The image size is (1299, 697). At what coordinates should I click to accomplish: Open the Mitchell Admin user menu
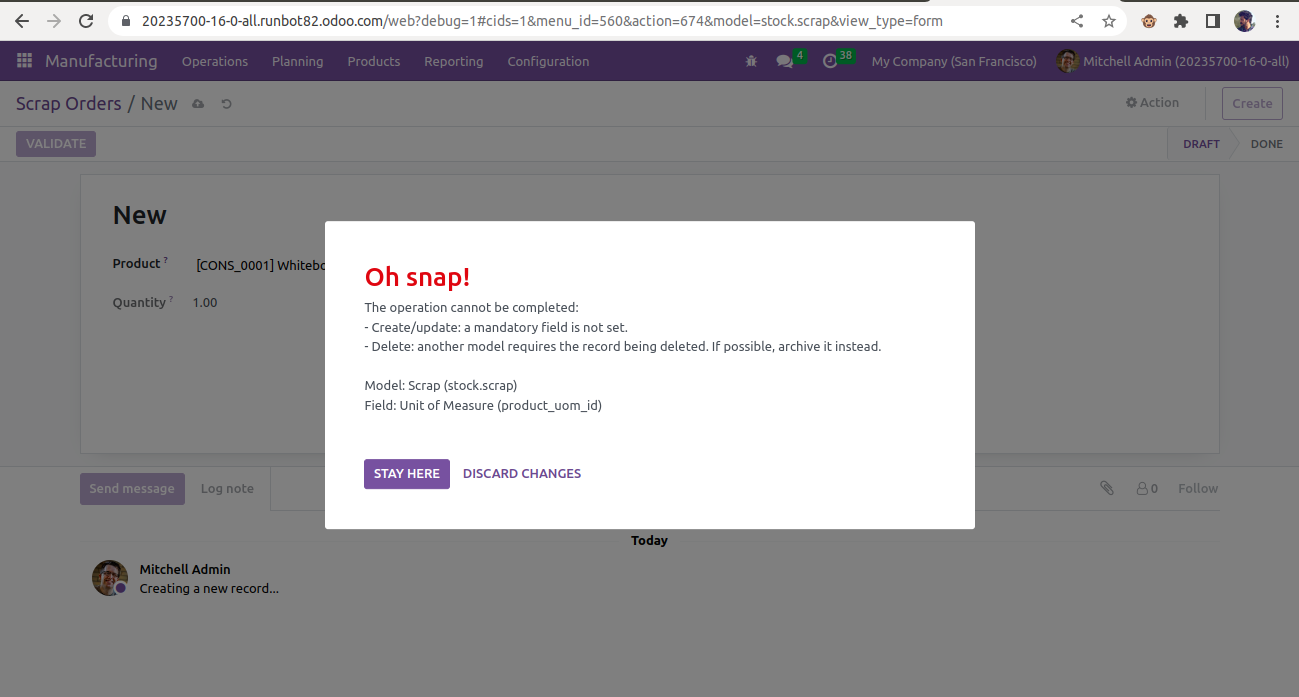[x=1173, y=61]
